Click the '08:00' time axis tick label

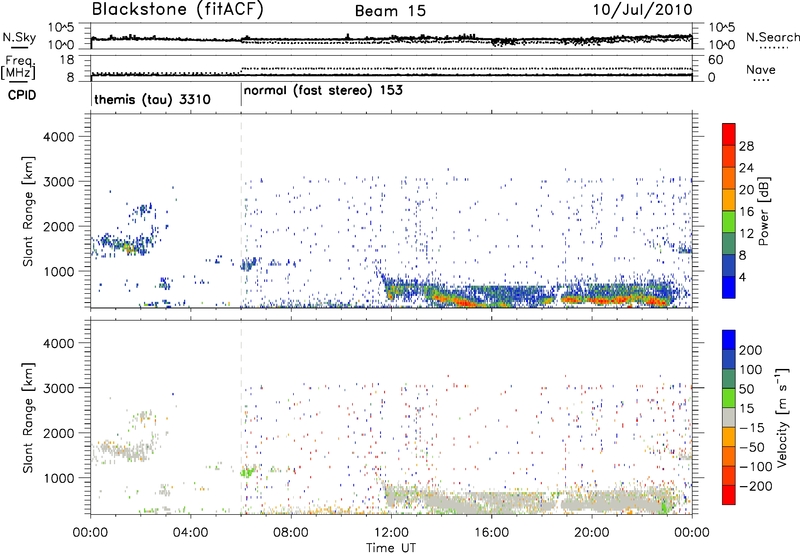pyautogui.click(x=291, y=533)
